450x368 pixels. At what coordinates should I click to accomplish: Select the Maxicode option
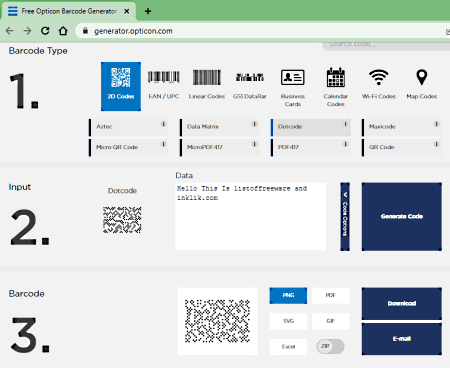coord(402,127)
